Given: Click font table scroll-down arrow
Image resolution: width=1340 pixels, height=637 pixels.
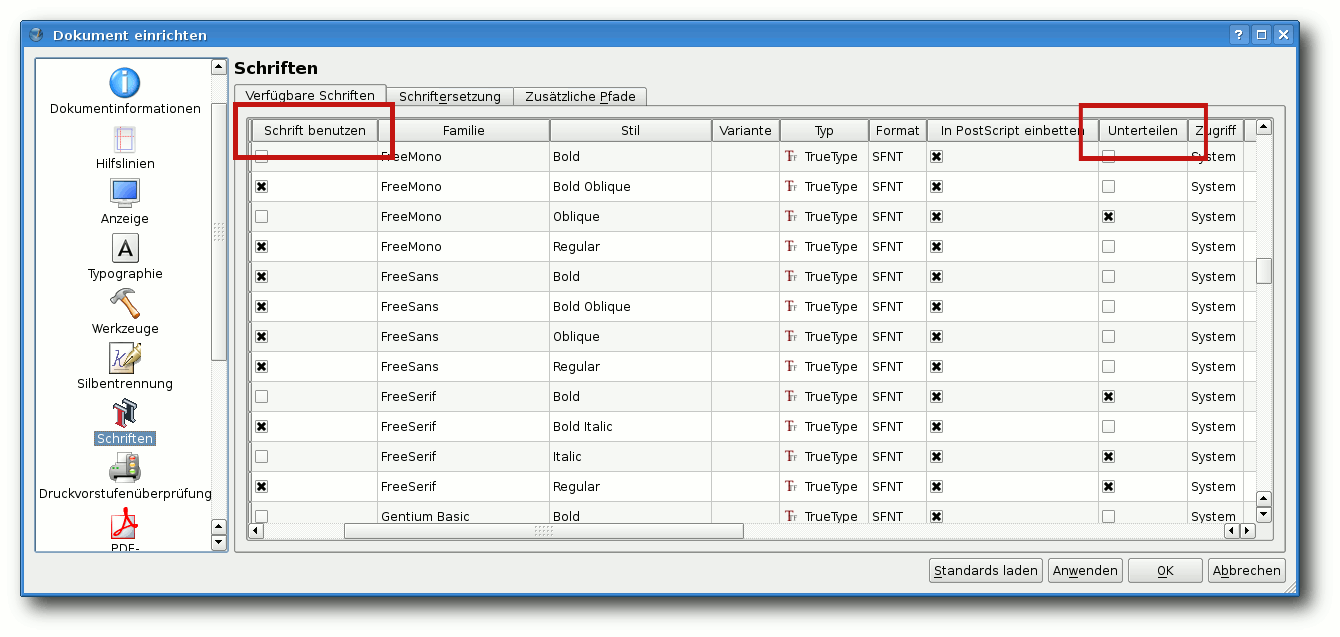Looking at the screenshot, I should (1264, 514).
